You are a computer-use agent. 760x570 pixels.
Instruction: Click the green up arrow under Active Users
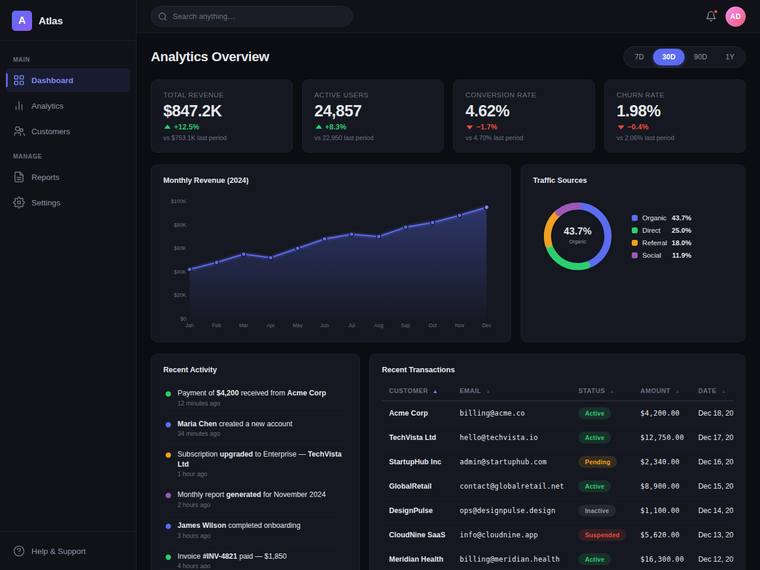(x=318, y=127)
